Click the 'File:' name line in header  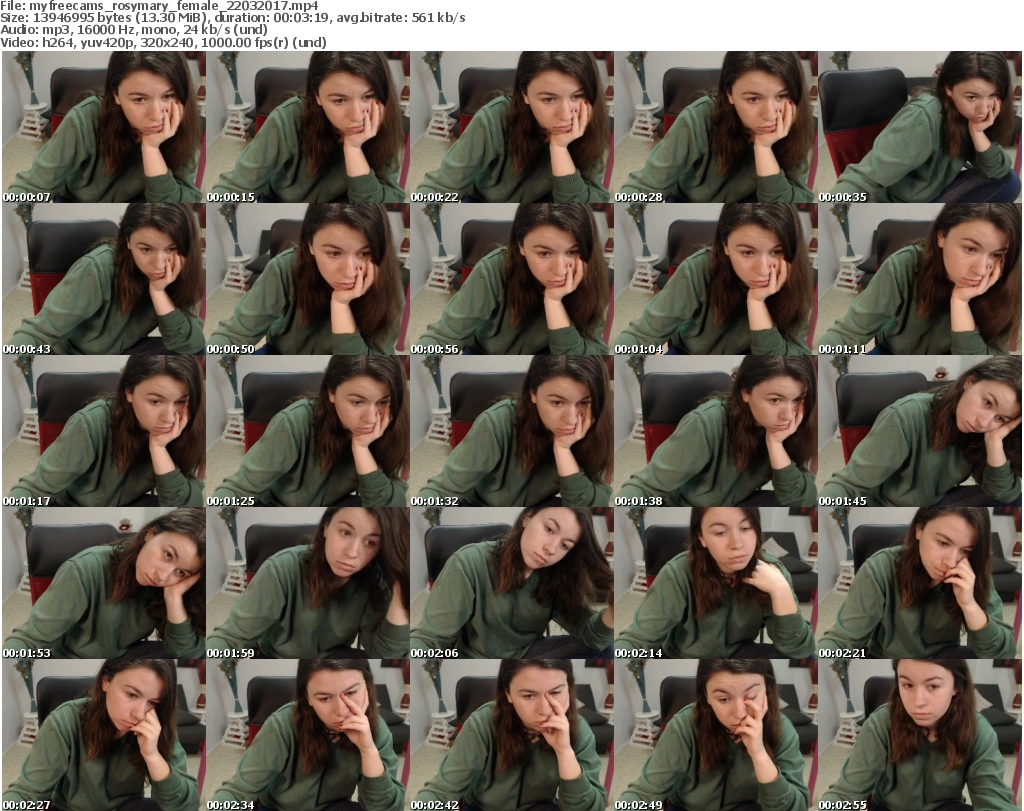[159, 6]
